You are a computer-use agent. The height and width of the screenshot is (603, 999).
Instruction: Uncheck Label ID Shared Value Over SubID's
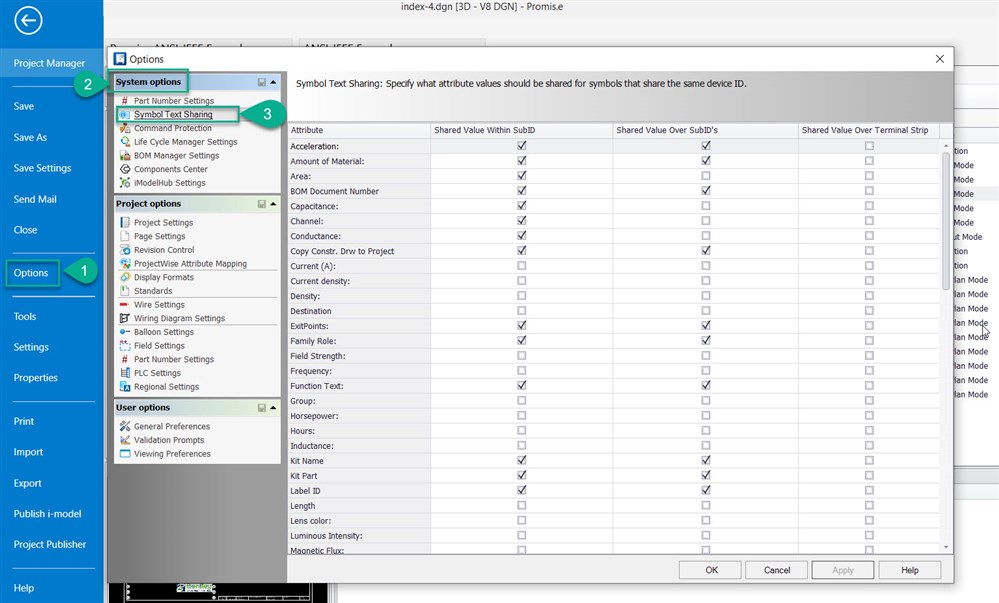coord(706,490)
